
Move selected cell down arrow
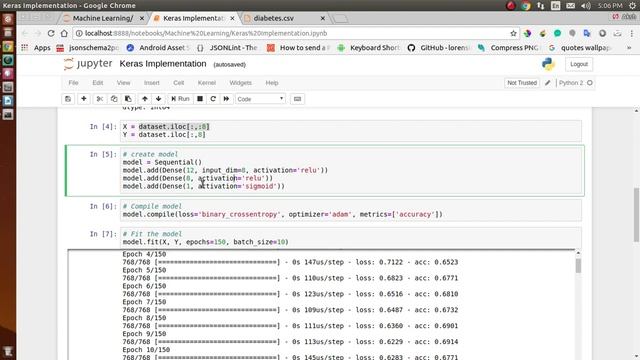pyautogui.click(x=158, y=99)
